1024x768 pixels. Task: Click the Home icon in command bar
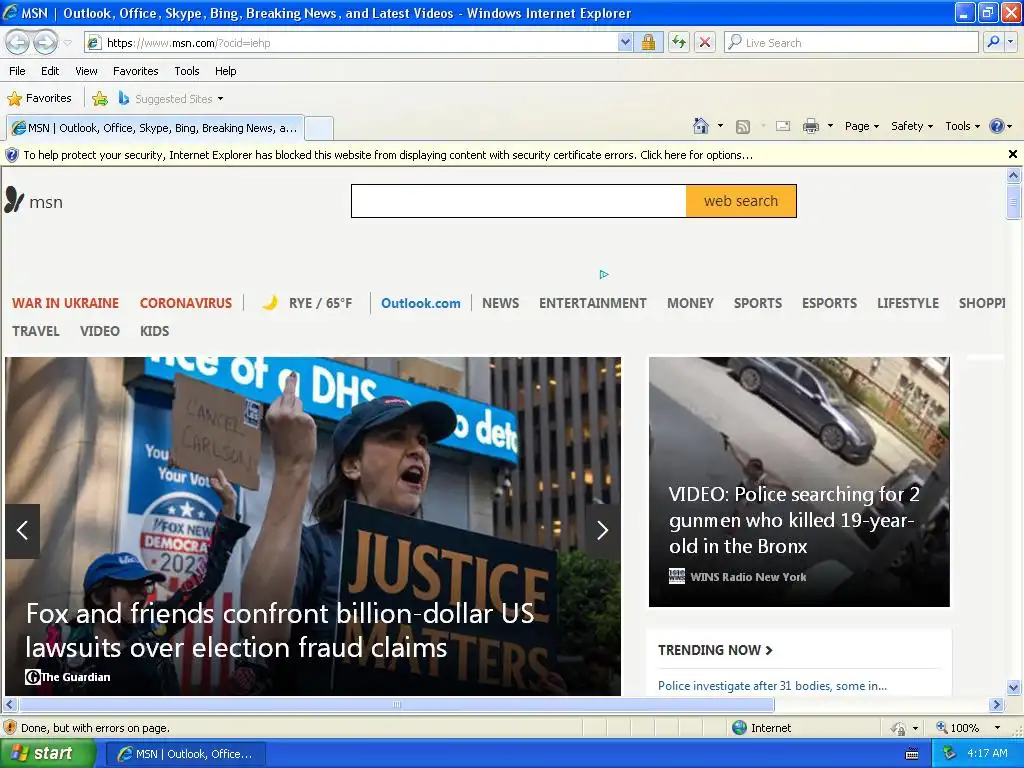point(701,126)
